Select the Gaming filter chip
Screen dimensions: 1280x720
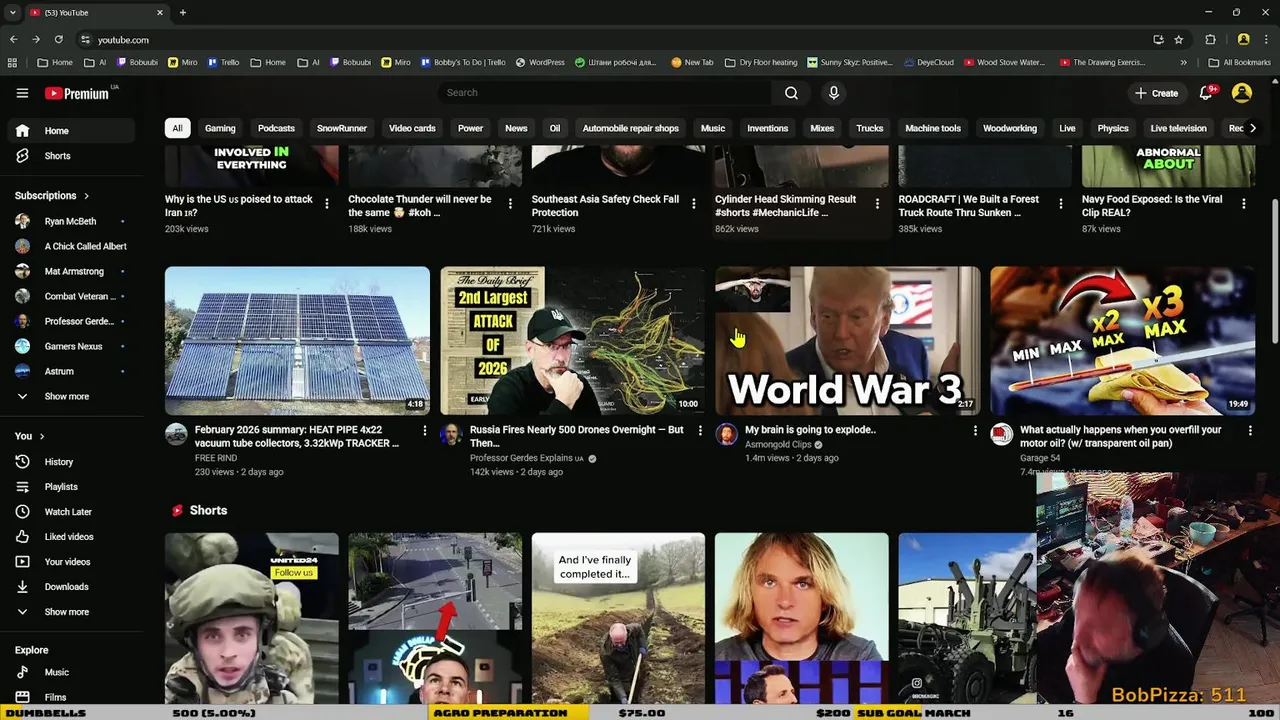click(x=220, y=128)
